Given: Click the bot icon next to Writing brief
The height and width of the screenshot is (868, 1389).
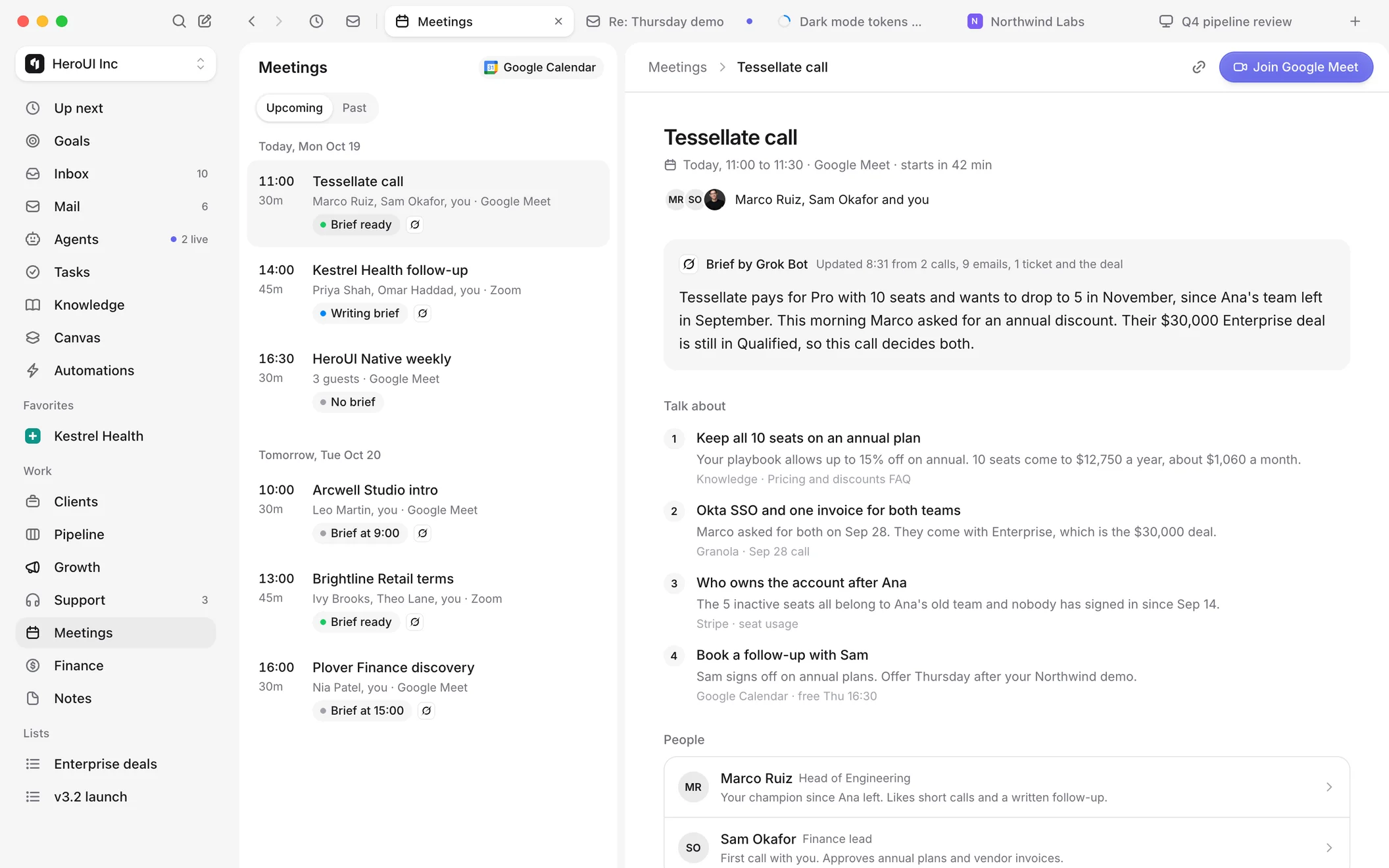Looking at the screenshot, I should pos(423,313).
